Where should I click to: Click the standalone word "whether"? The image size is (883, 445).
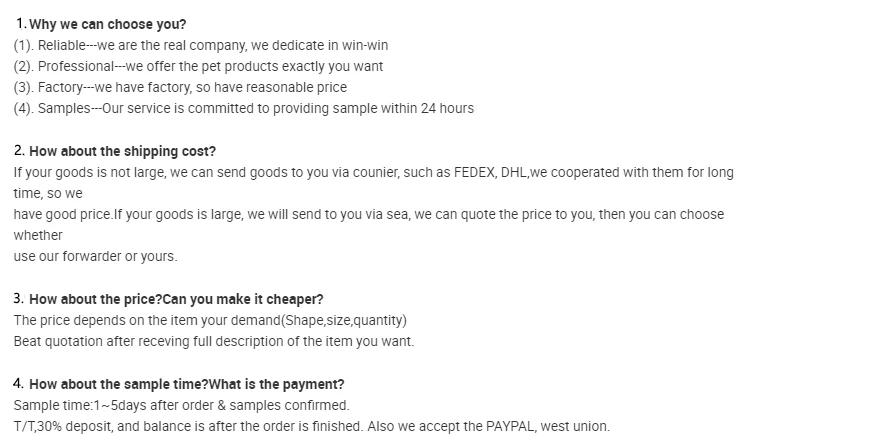coord(38,235)
